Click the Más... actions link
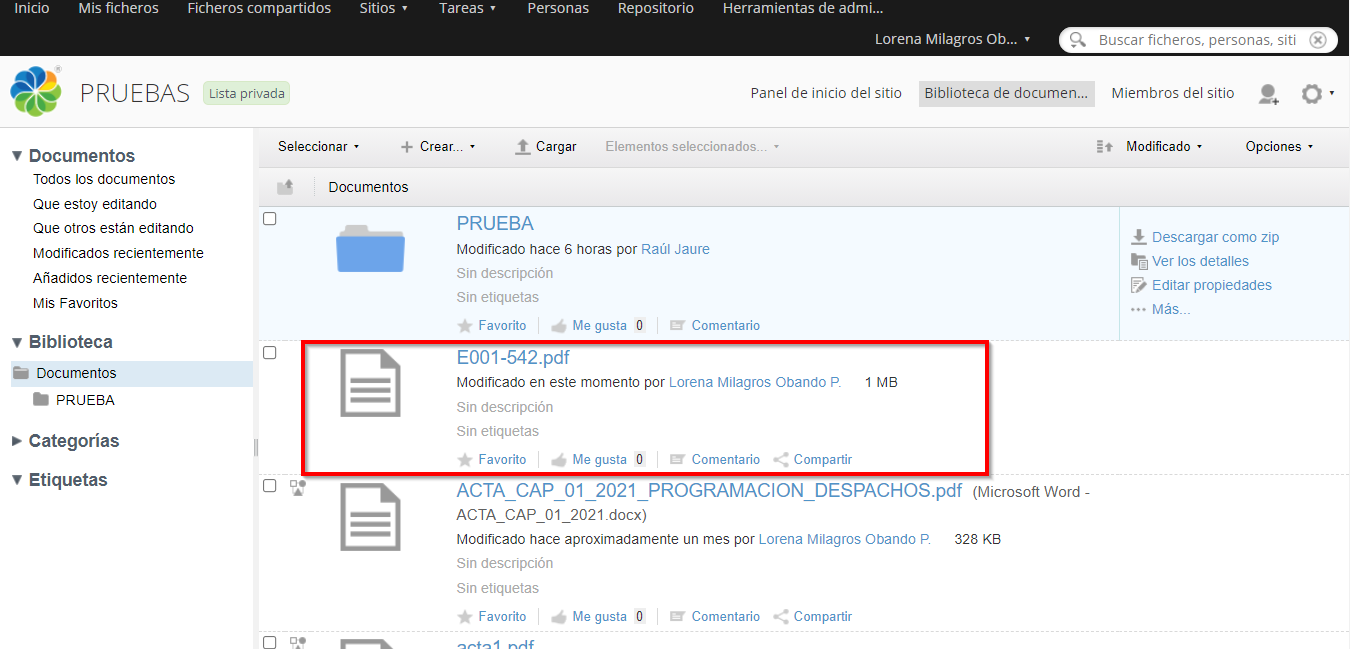Viewport: 1350px width, 649px height. coord(1160,309)
